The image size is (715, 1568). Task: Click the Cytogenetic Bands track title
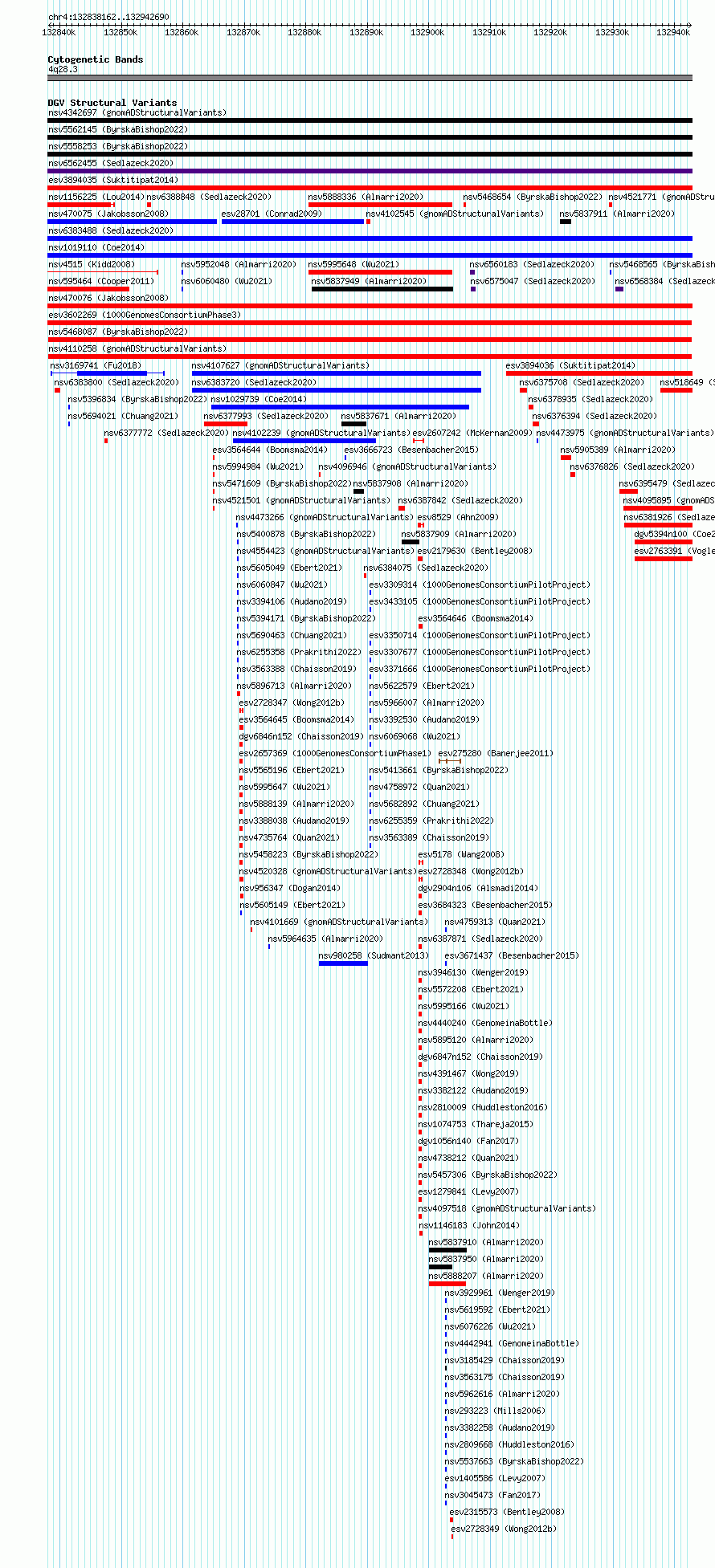(x=96, y=59)
